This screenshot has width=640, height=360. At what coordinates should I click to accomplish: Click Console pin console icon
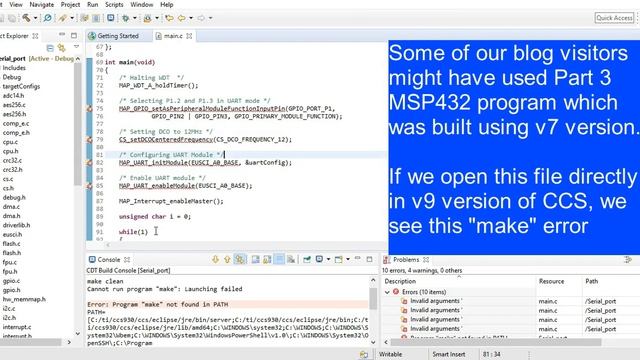[307, 259]
